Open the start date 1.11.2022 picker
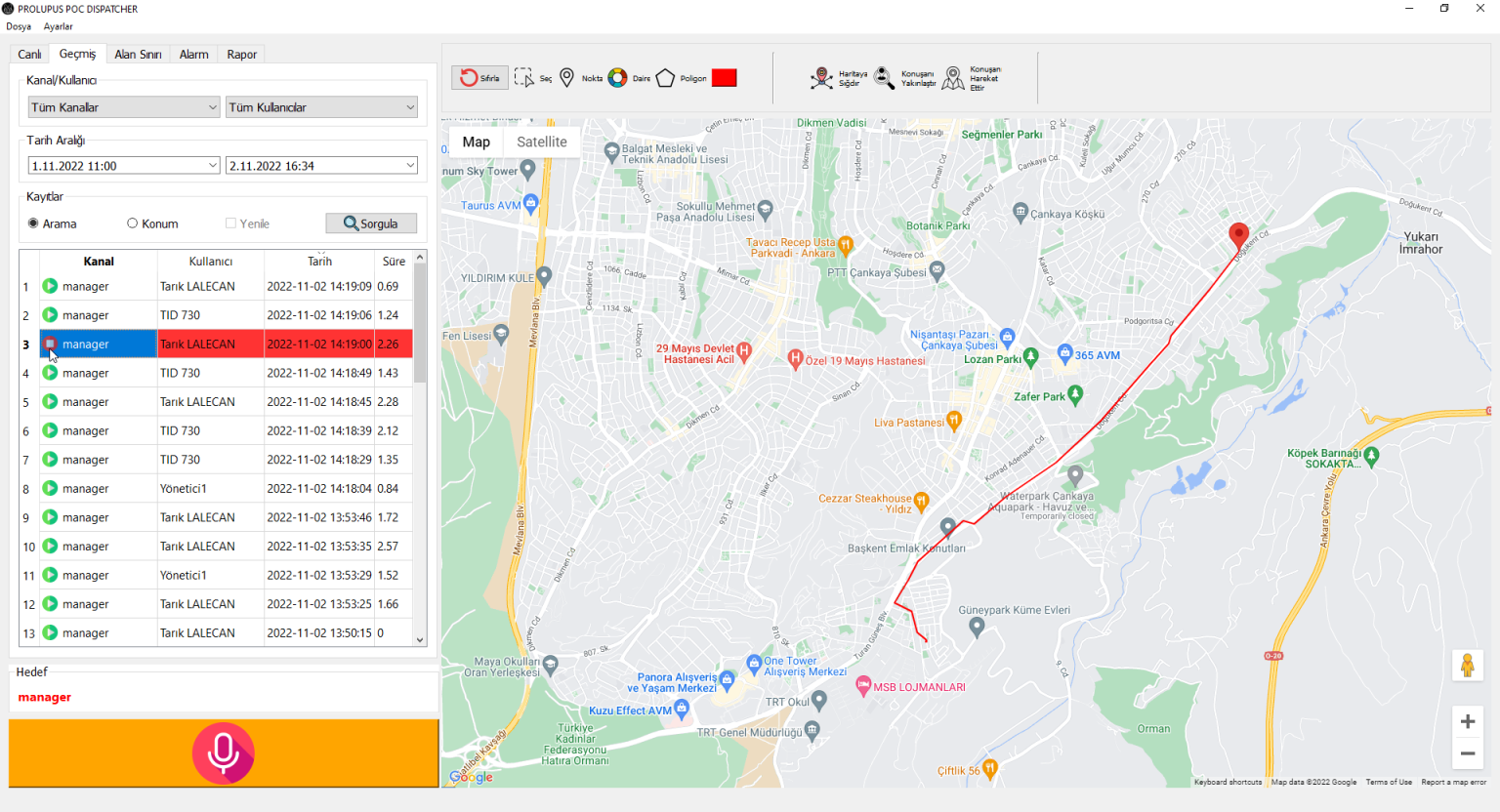This screenshot has width=1500, height=812. [x=124, y=166]
